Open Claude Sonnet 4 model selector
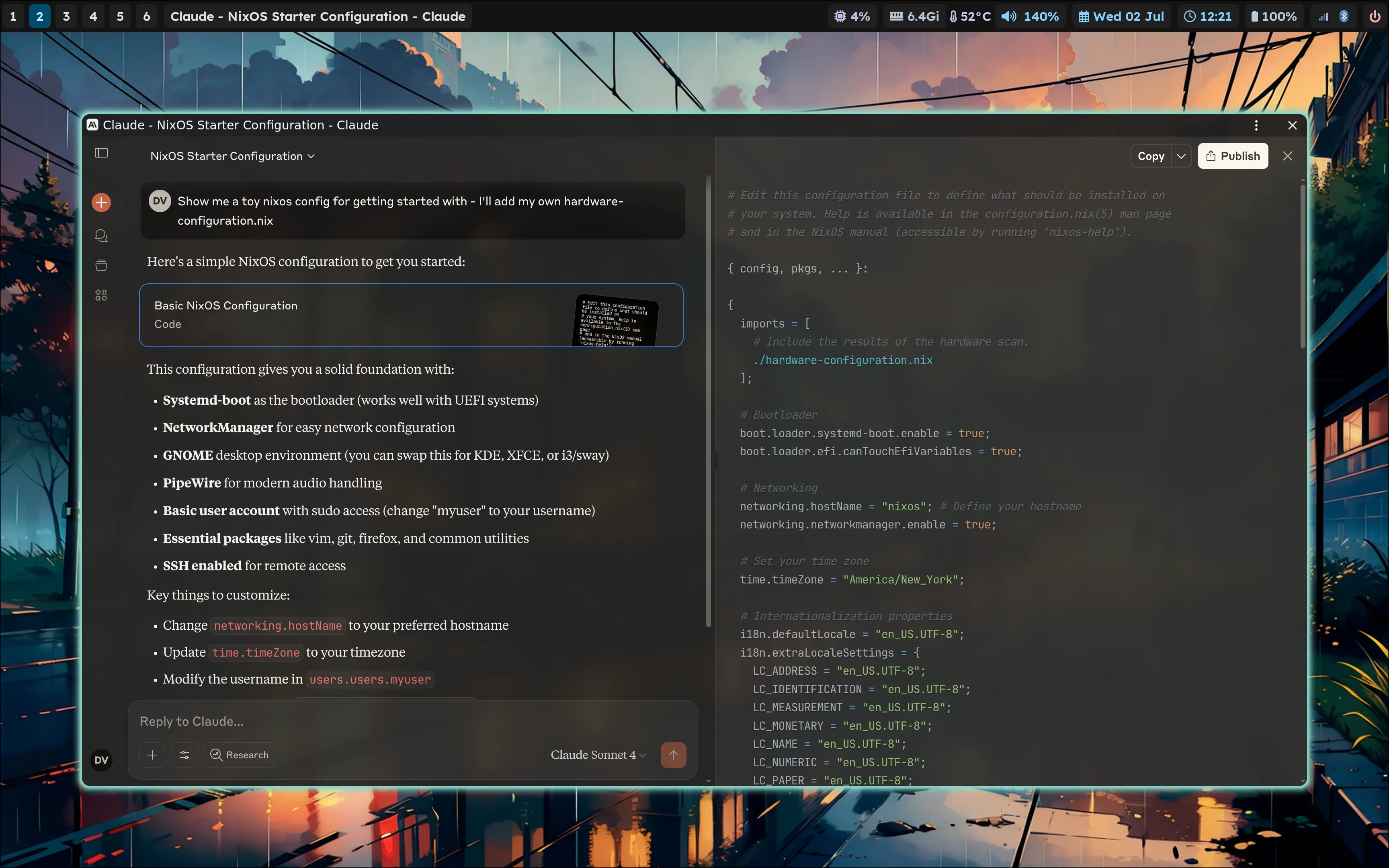This screenshot has width=1389, height=868. [x=598, y=755]
